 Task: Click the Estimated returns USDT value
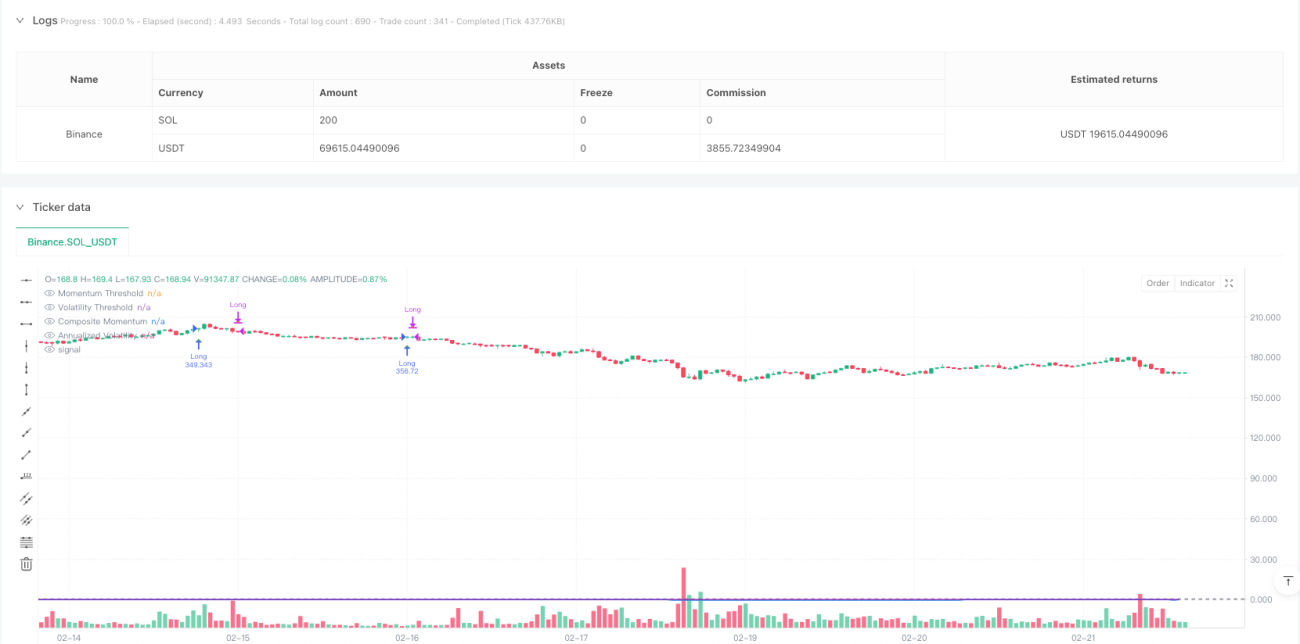(x=1114, y=134)
